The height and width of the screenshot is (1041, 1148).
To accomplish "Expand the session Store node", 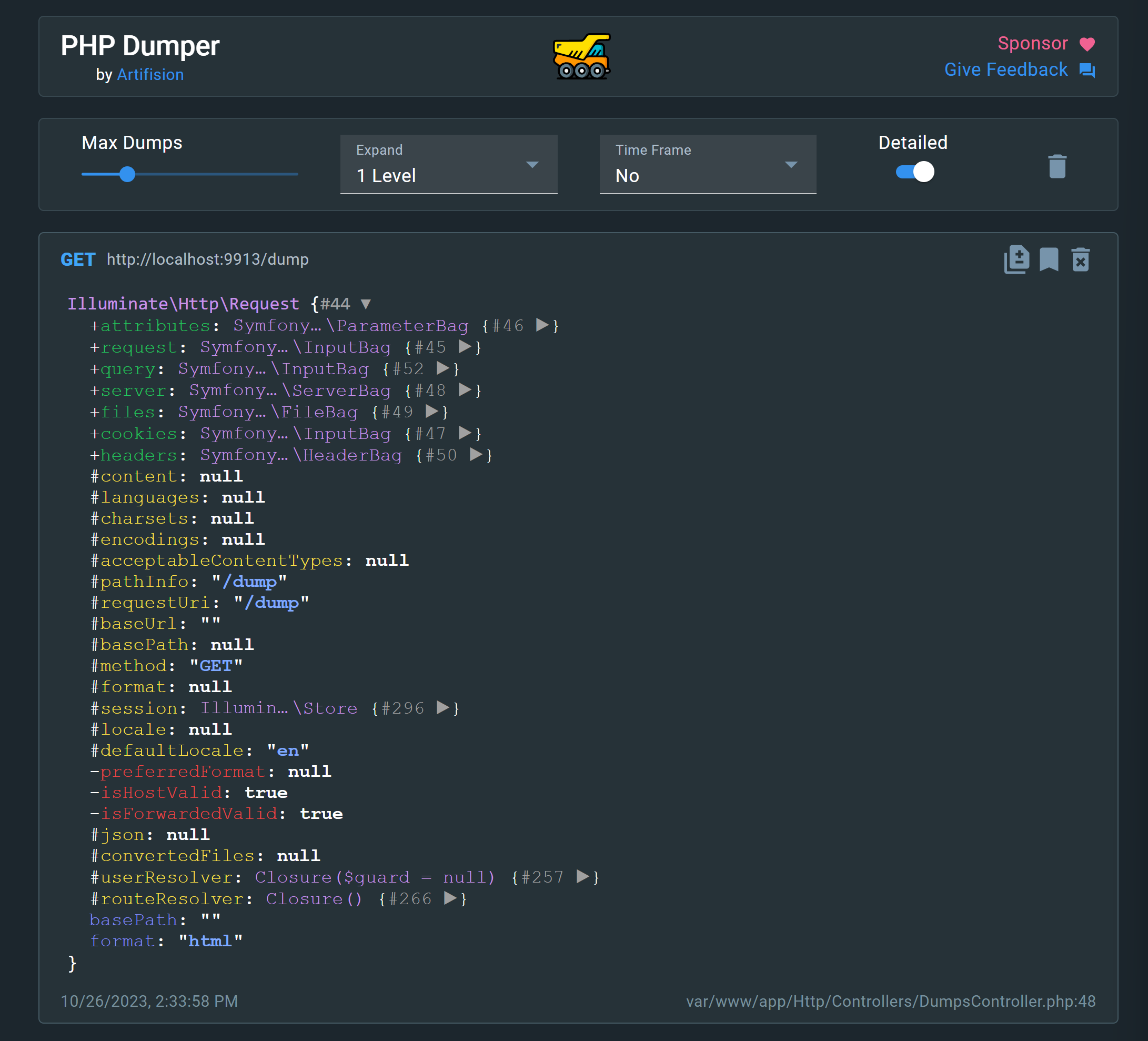I will coord(442,707).
